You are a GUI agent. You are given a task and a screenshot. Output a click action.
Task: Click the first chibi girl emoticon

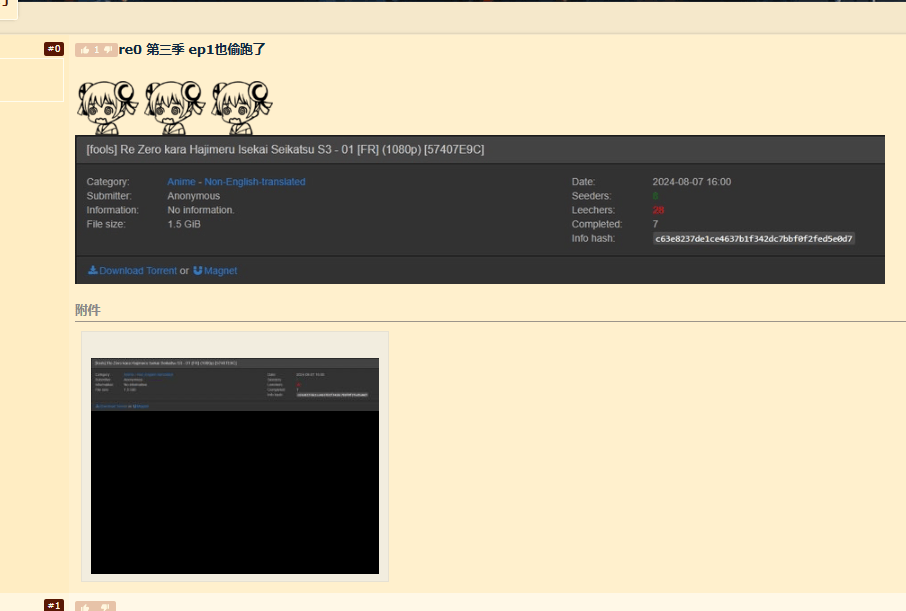pos(107,106)
